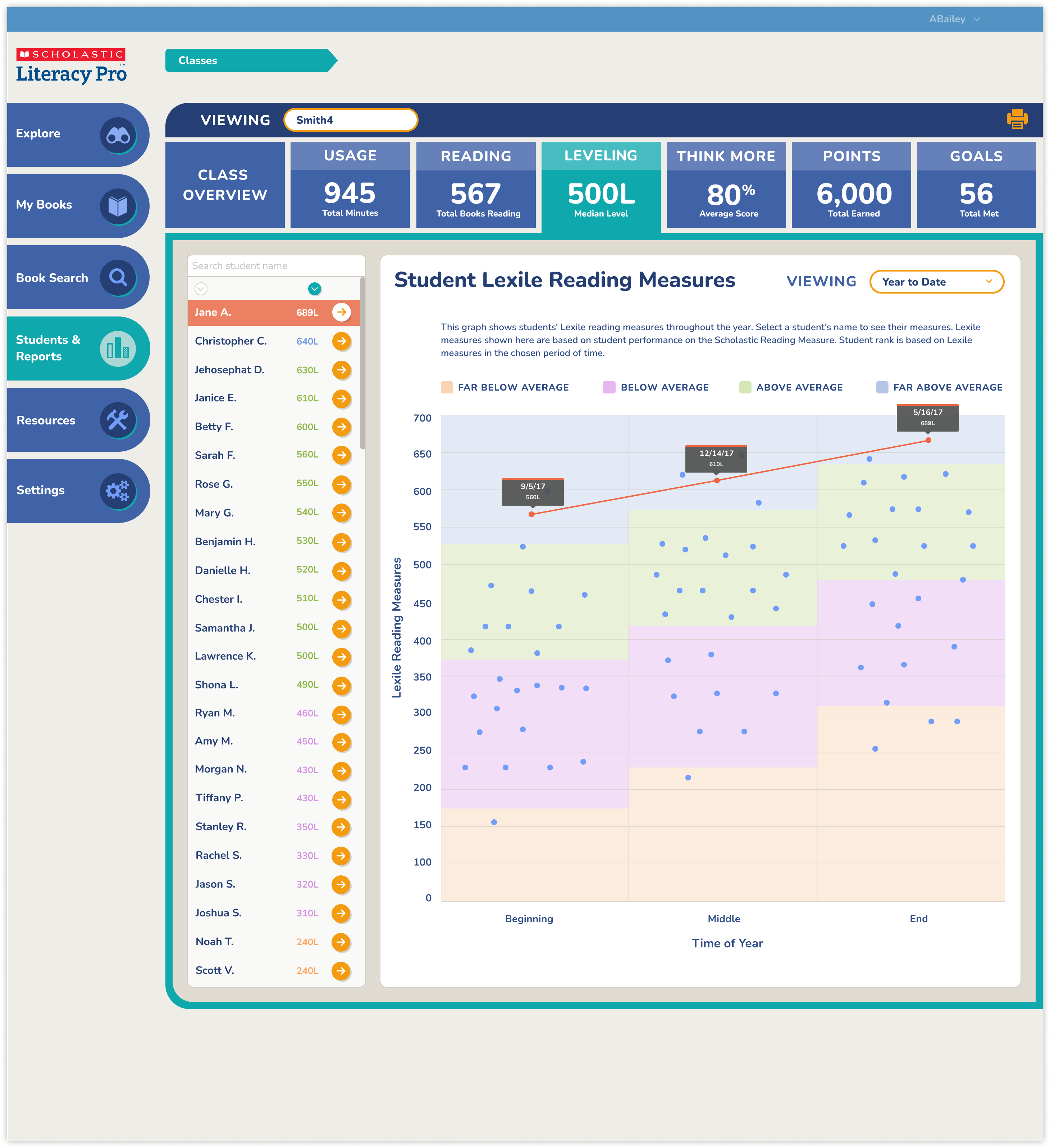1050x1148 pixels.
Task: Open Settings gears icon
Action: point(118,490)
